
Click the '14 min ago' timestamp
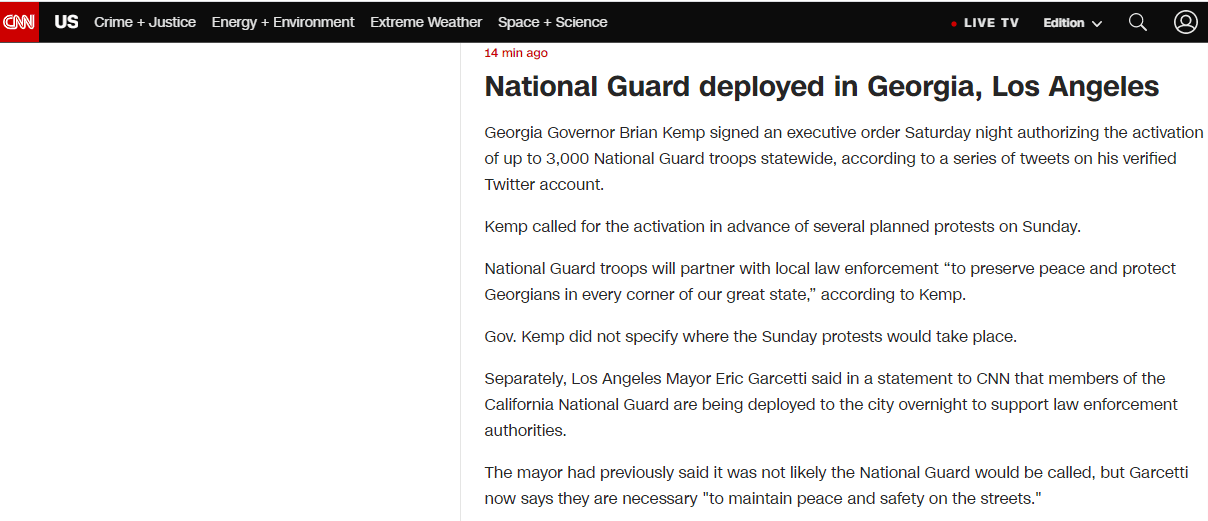(x=516, y=53)
